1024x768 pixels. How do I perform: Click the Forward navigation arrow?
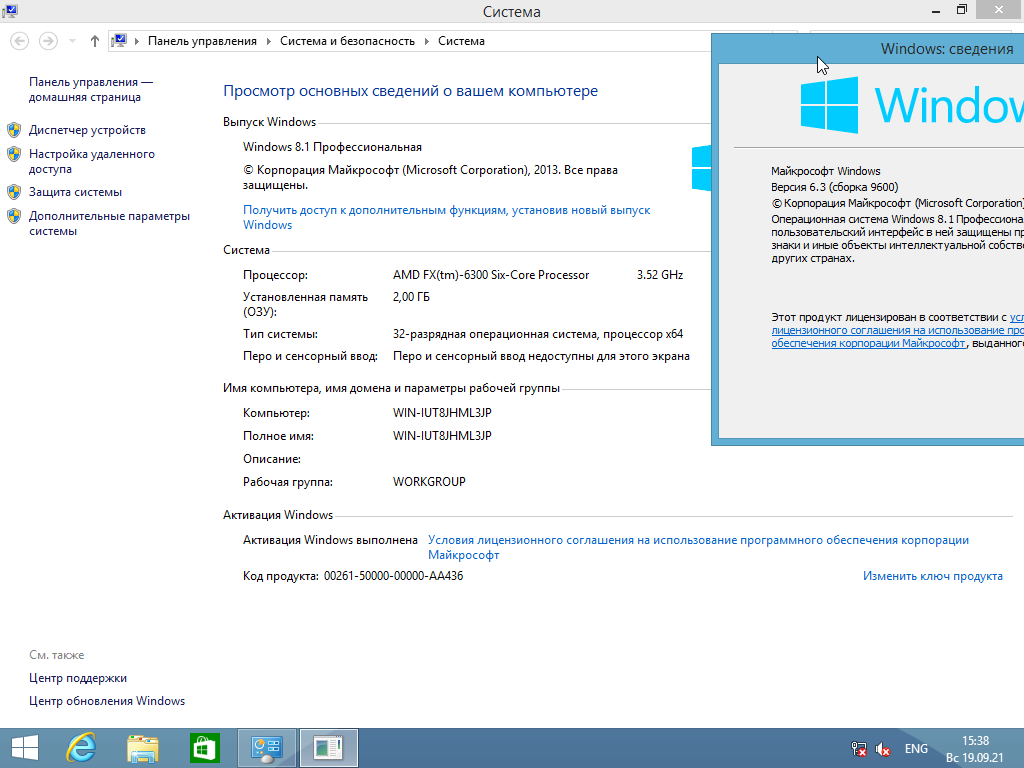[x=48, y=41]
